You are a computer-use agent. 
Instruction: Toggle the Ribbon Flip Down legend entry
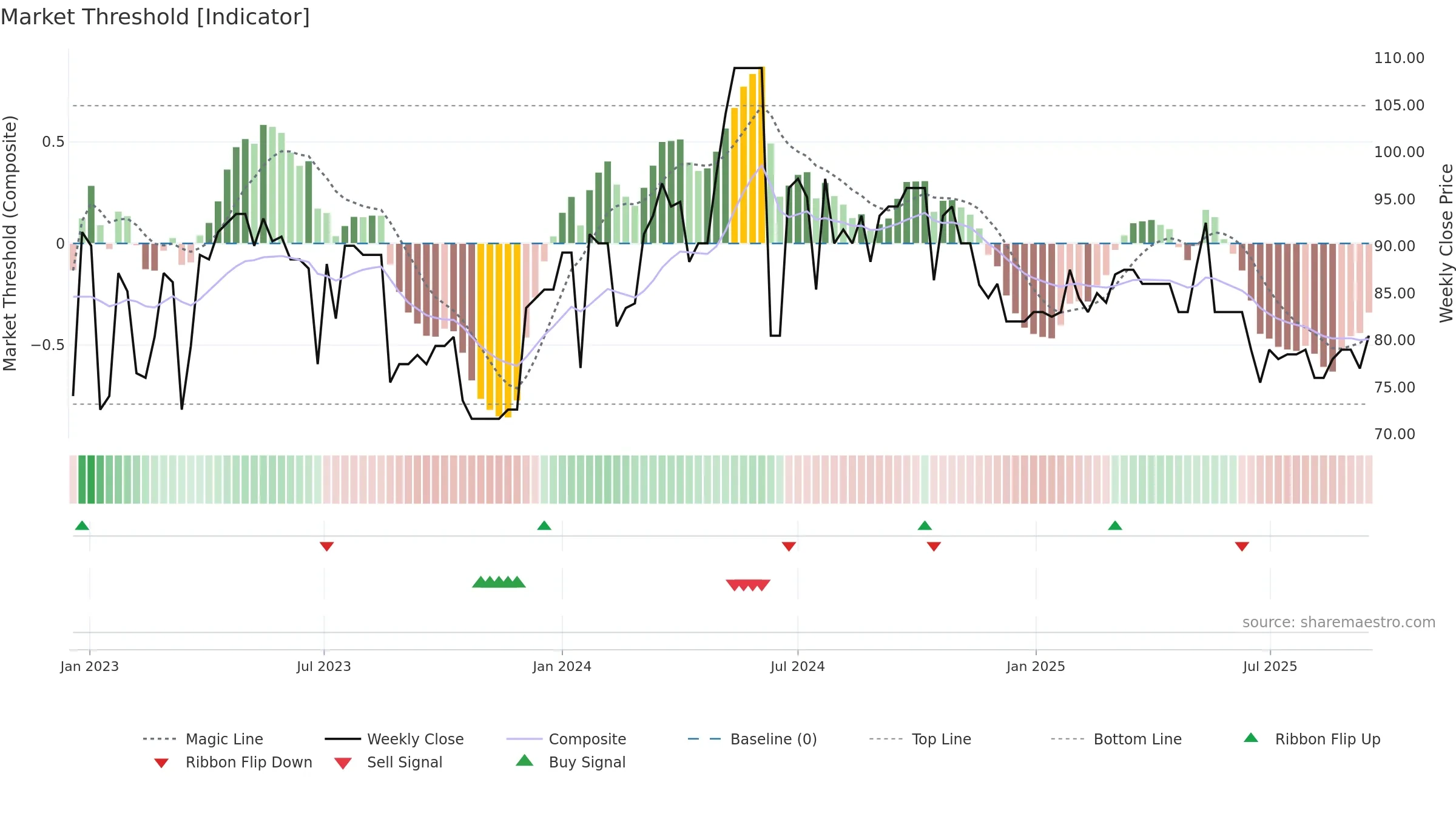(232, 762)
